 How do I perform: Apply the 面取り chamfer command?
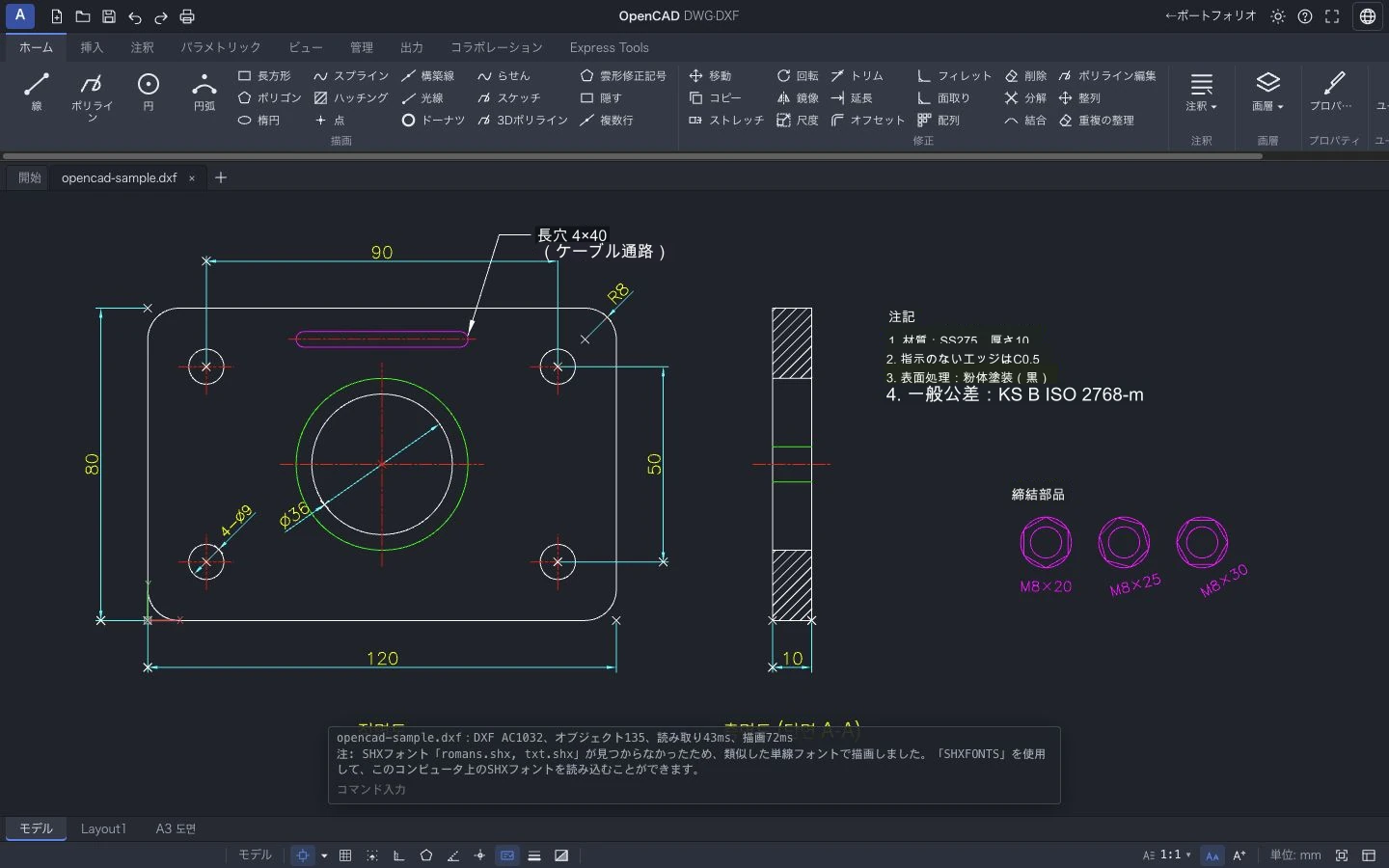[x=943, y=97]
